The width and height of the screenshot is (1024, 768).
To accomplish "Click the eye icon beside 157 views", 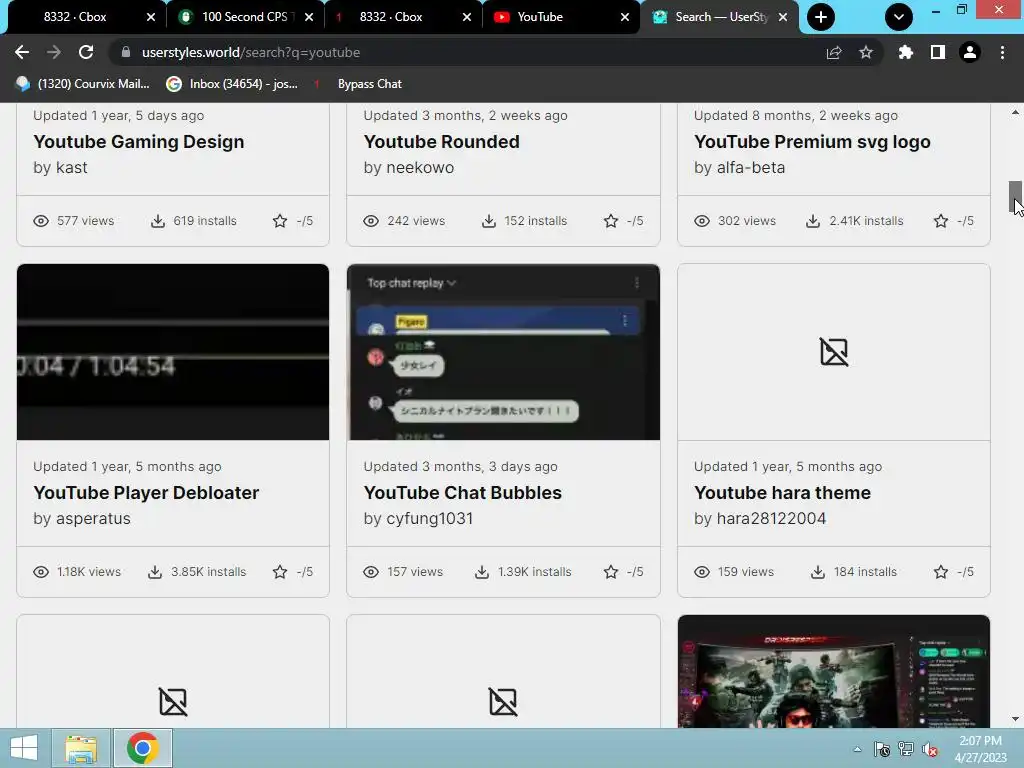I will tap(371, 572).
